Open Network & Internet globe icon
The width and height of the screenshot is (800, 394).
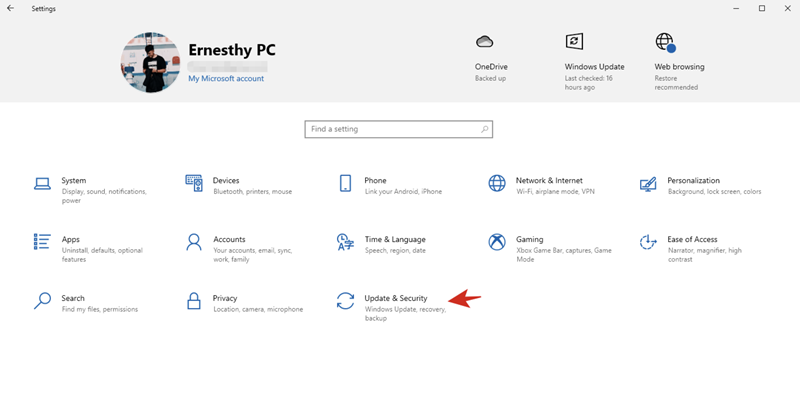pos(497,183)
